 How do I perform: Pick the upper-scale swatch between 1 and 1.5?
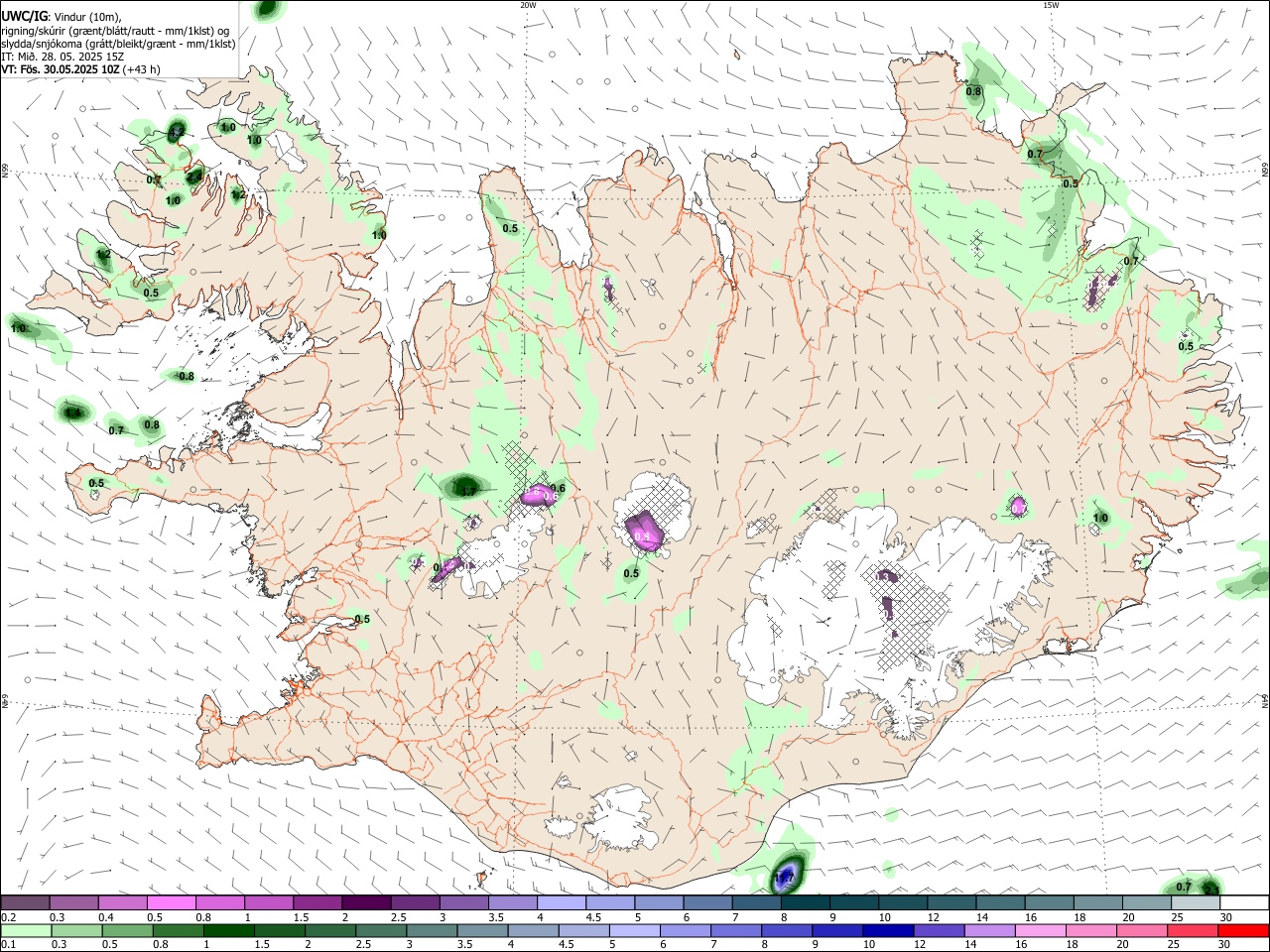coord(268,903)
